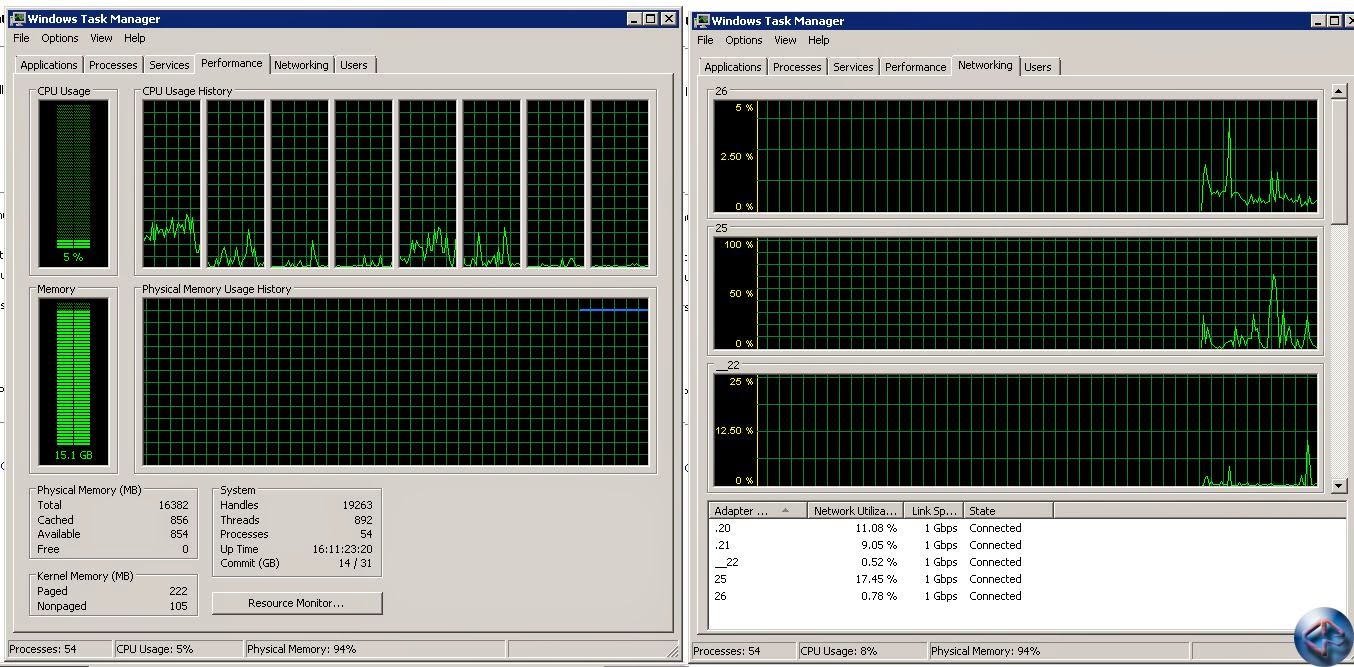Open Options menu in right Task Manager

click(x=744, y=40)
